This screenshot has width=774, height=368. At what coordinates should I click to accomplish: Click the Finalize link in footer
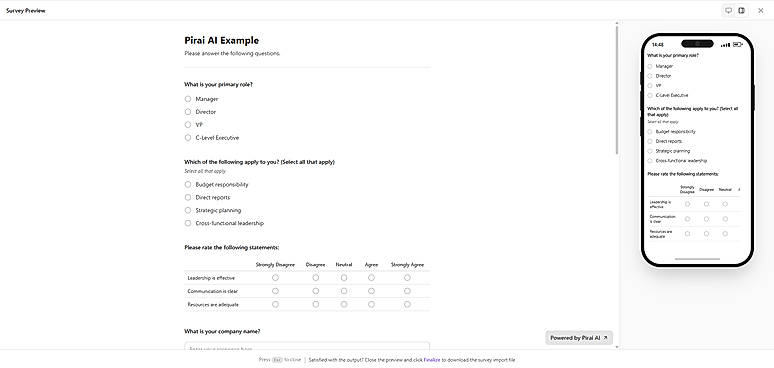[431, 360]
